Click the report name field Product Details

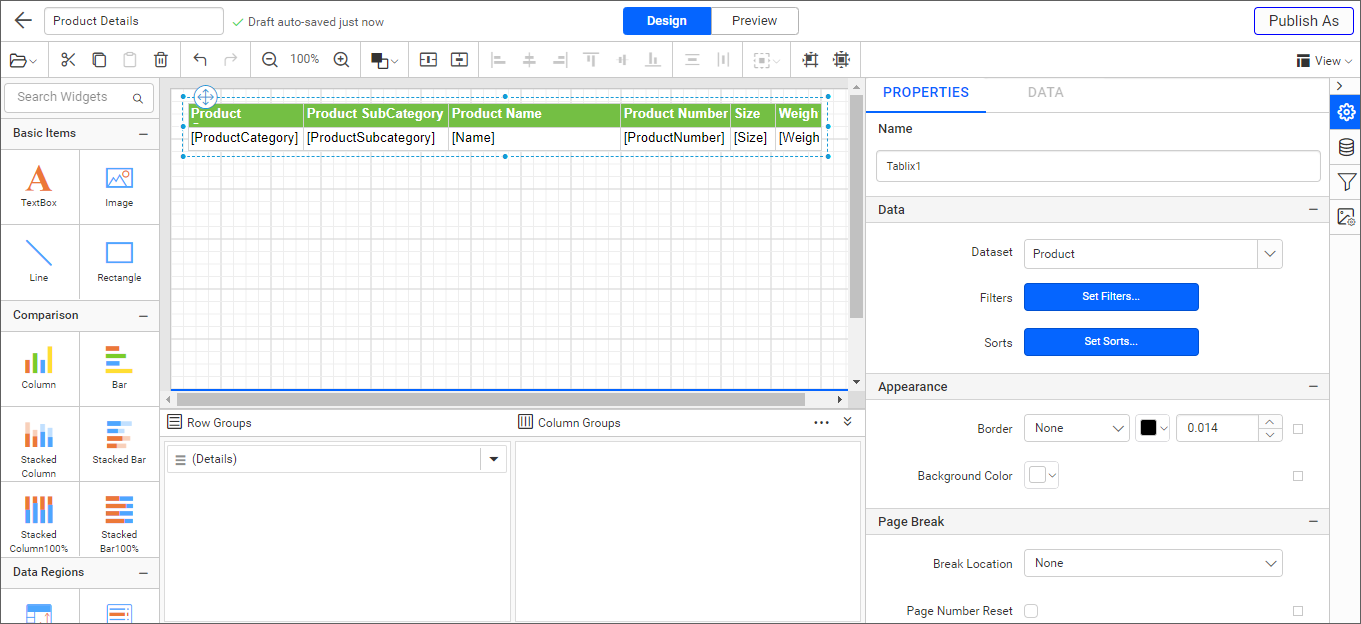(x=134, y=21)
